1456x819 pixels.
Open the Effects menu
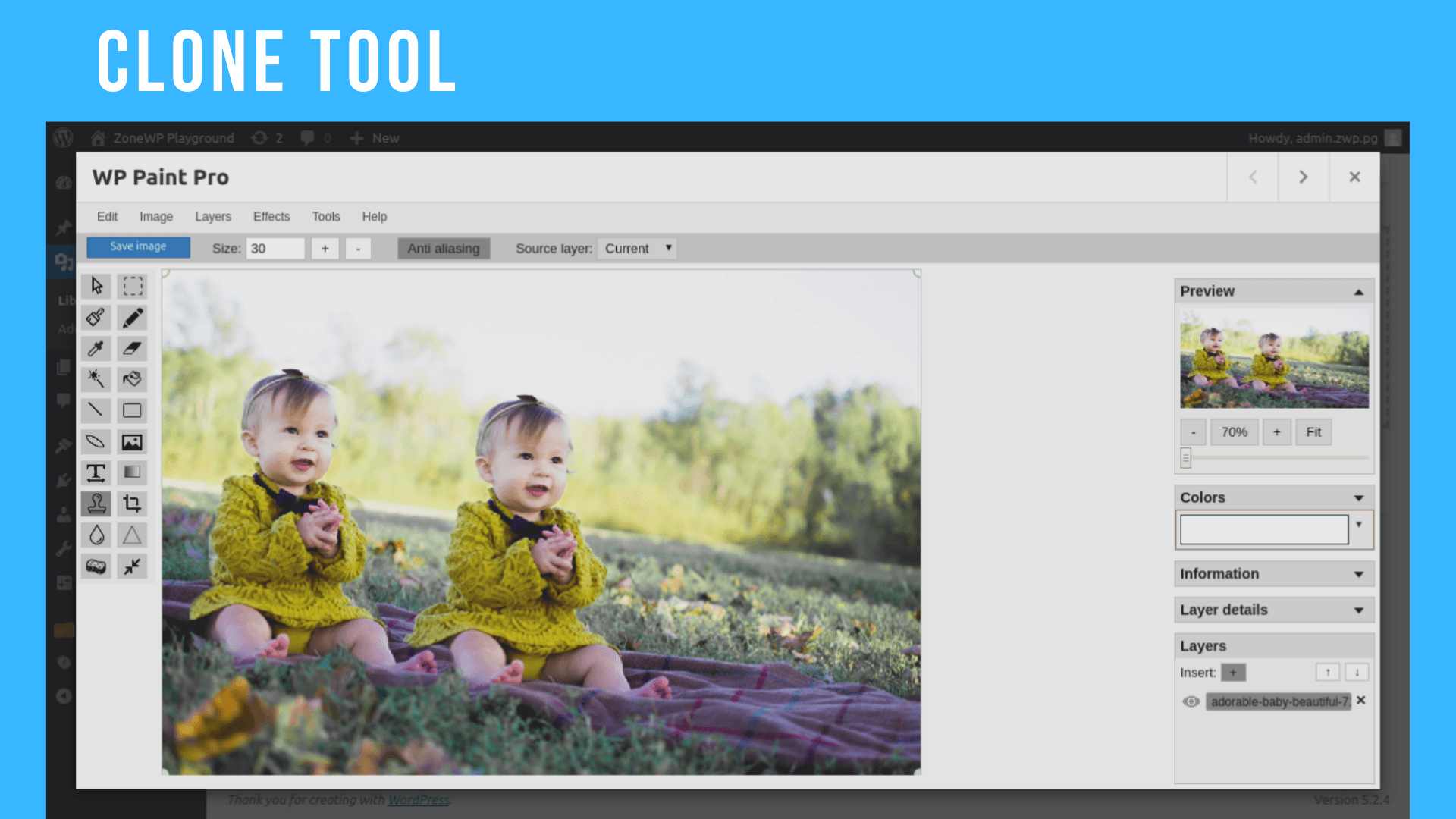tap(271, 217)
